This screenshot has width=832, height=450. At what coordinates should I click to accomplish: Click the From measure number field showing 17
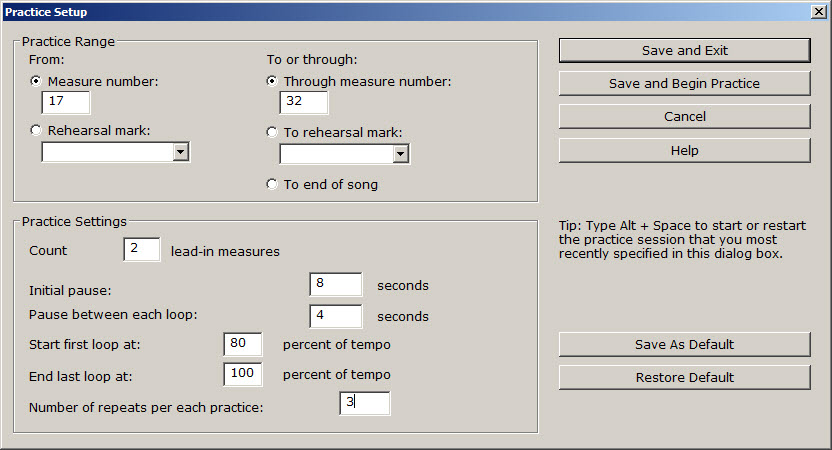(x=66, y=102)
